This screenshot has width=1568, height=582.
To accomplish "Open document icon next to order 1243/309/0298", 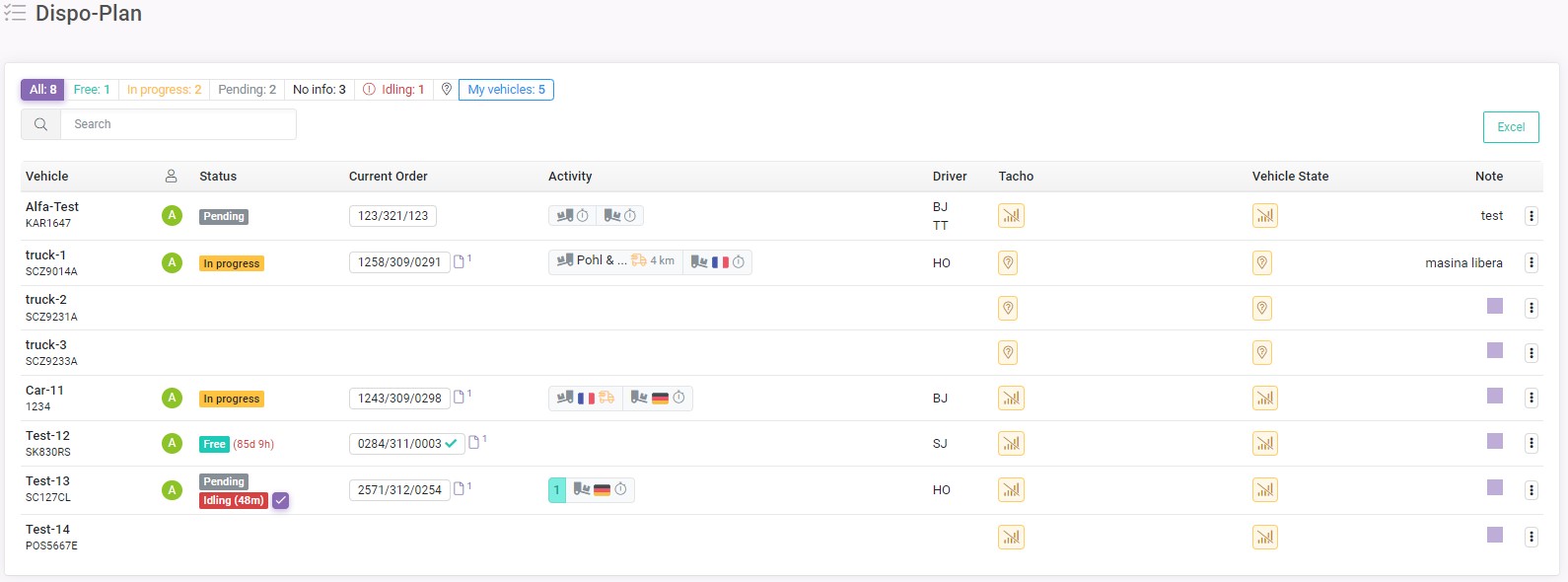I will click(460, 398).
